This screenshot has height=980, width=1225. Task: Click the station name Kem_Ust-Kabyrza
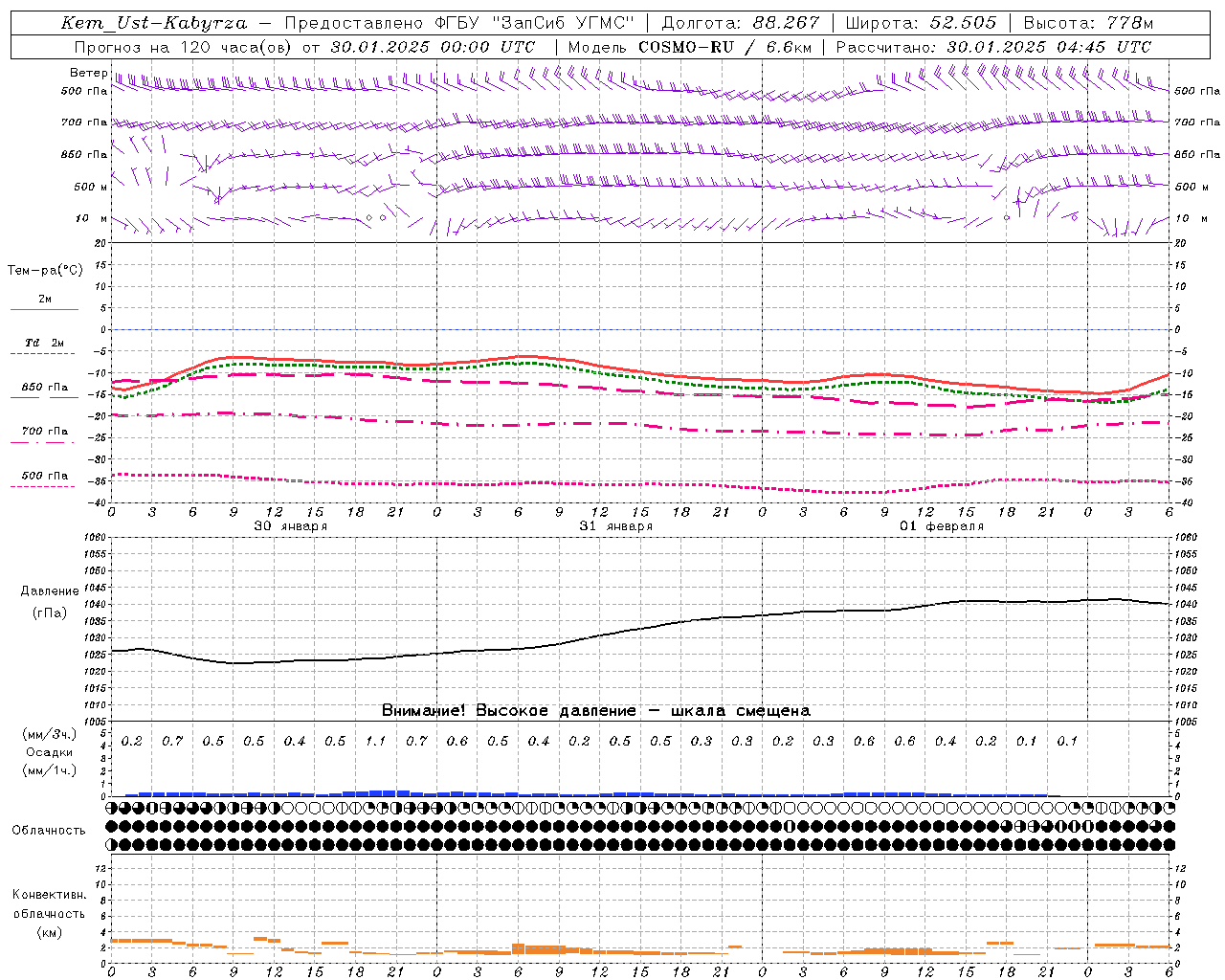pos(153,23)
